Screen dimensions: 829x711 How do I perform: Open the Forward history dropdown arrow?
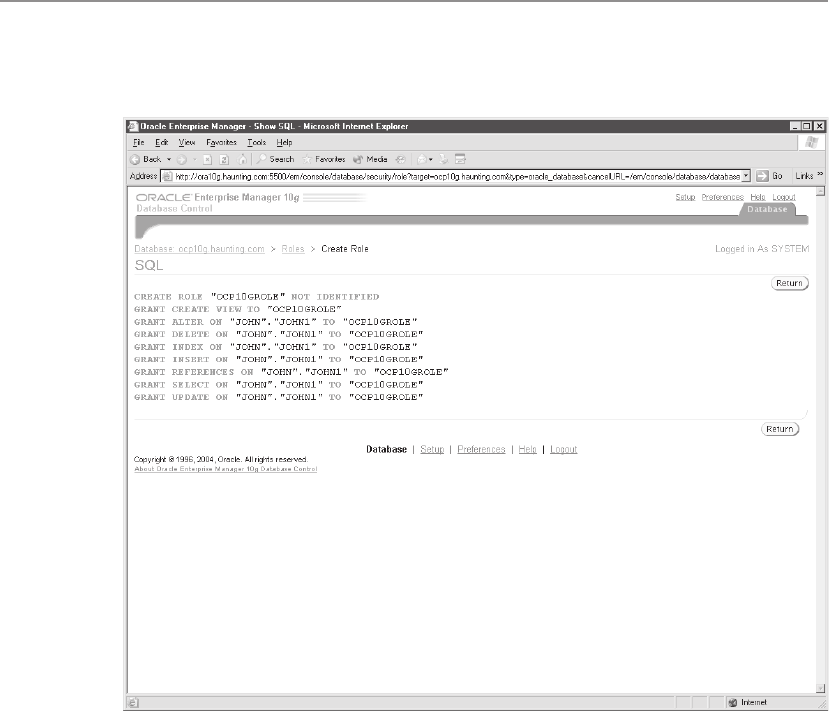coord(195,160)
